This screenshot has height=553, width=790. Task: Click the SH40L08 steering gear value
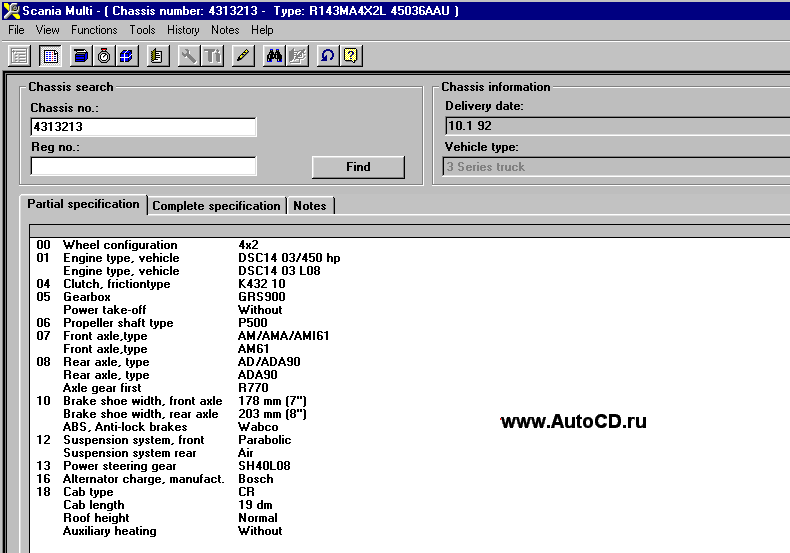[265, 466]
